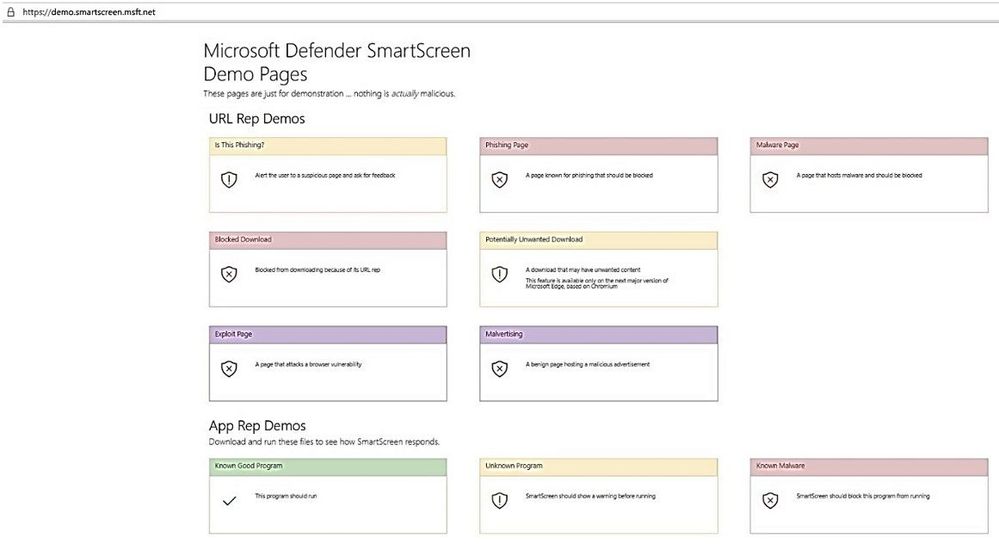The width and height of the screenshot is (999, 558).
Task: Click 'SmartScreen should show a warning before running'
Action: (590, 496)
